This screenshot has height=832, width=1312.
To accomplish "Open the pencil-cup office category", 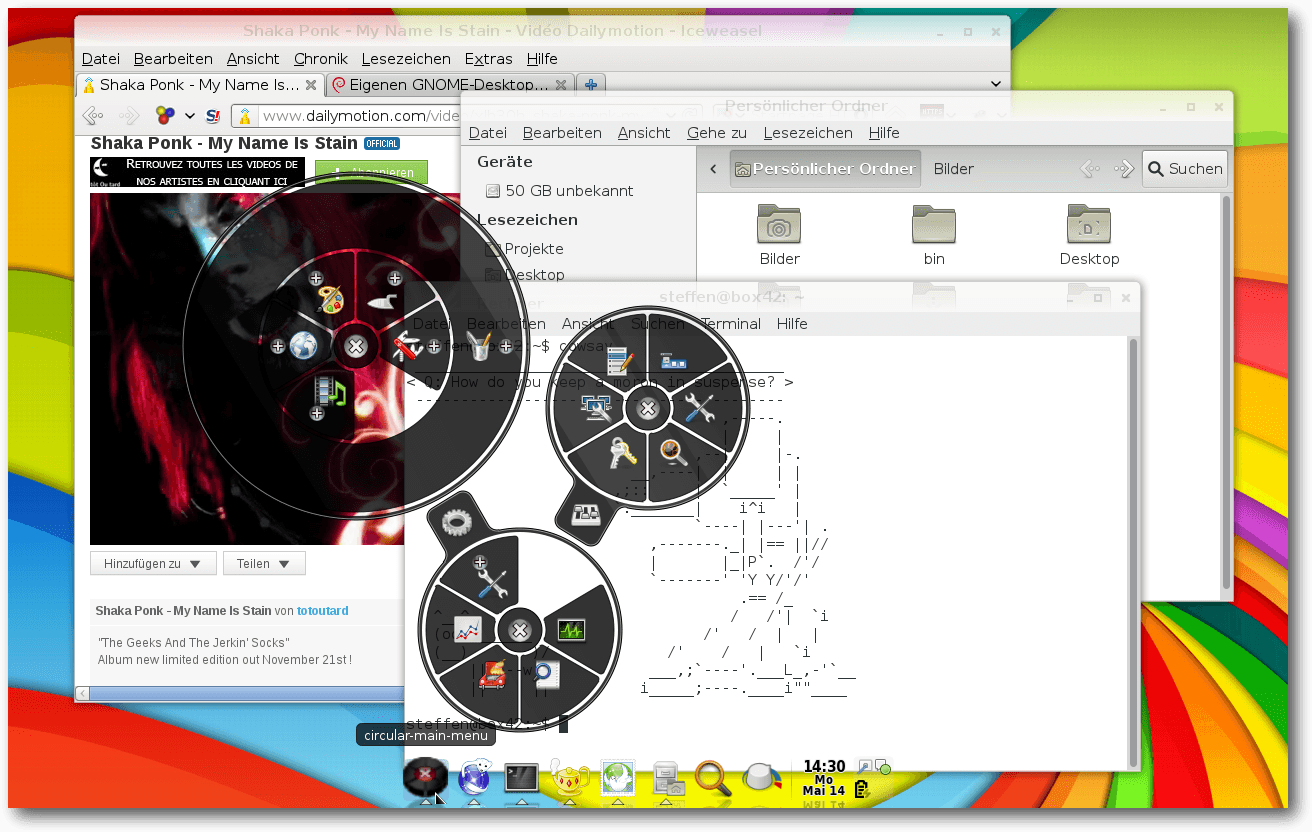I will coord(481,347).
